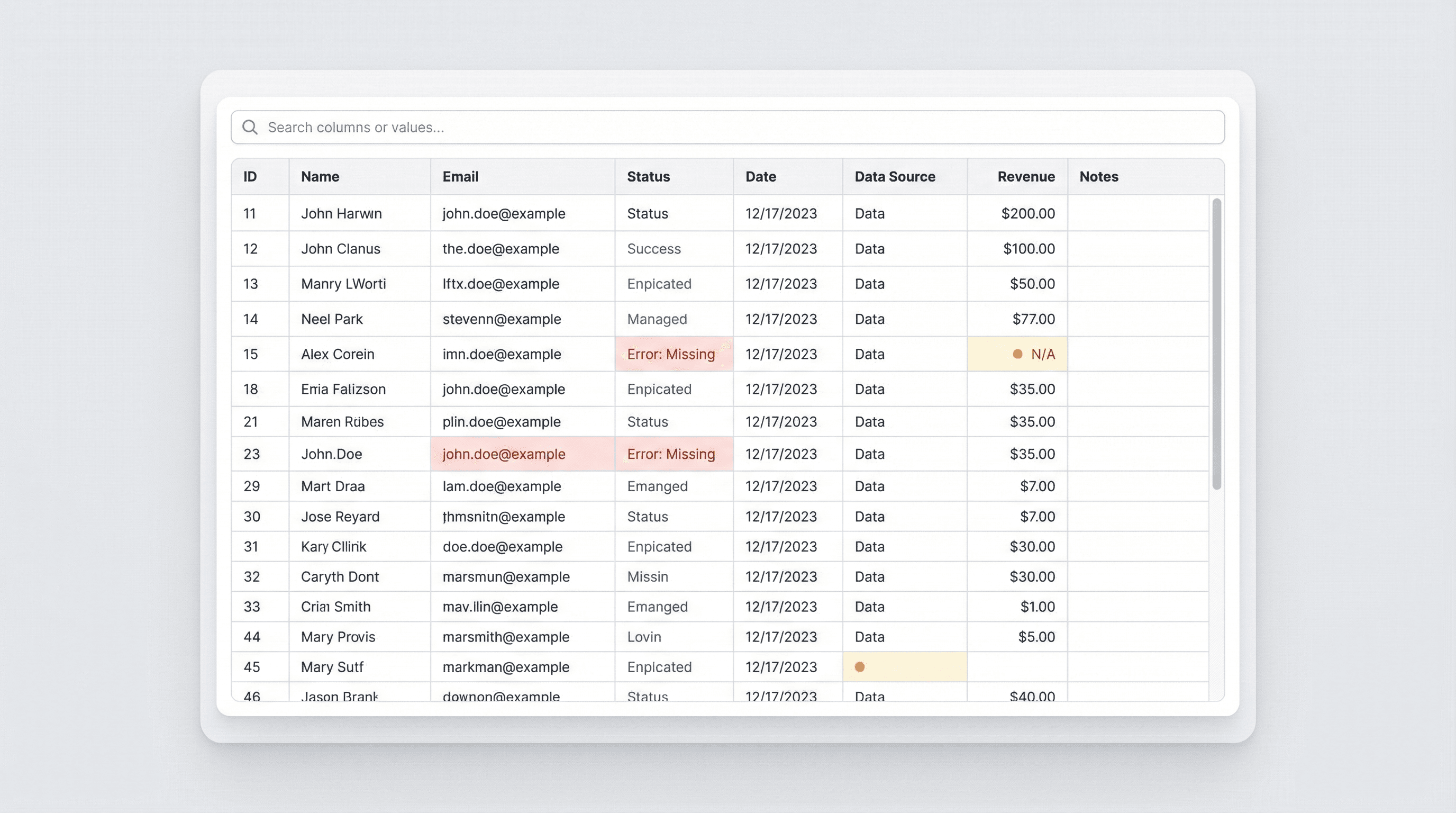Viewport: 1456px width, 813px height.
Task: Click the Revenue column header
Action: (1026, 176)
